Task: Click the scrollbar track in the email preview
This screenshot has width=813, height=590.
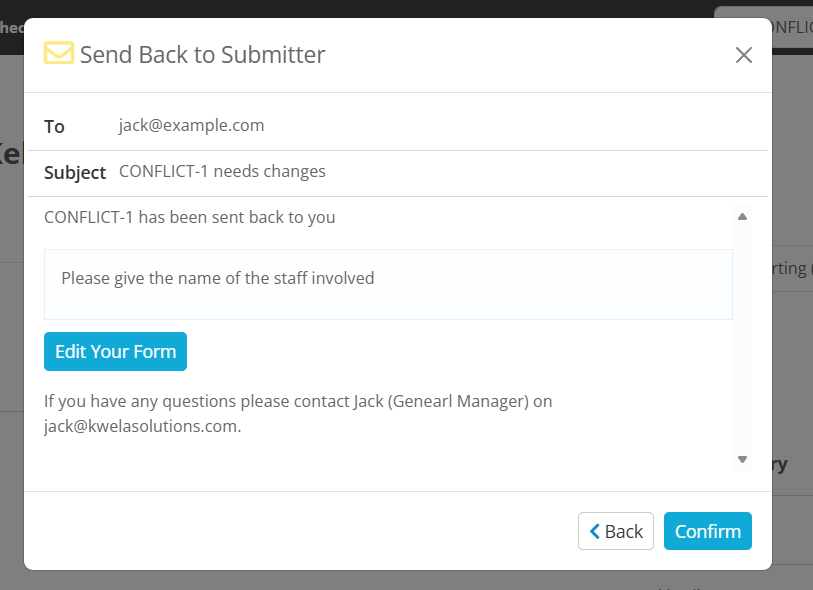Action: 742,338
